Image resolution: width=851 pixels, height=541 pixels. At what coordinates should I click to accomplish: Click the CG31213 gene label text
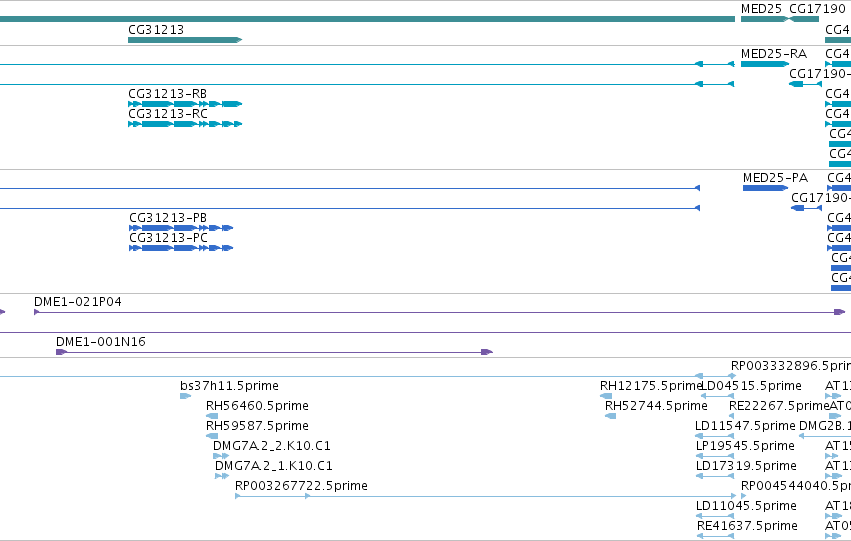click(x=156, y=30)
